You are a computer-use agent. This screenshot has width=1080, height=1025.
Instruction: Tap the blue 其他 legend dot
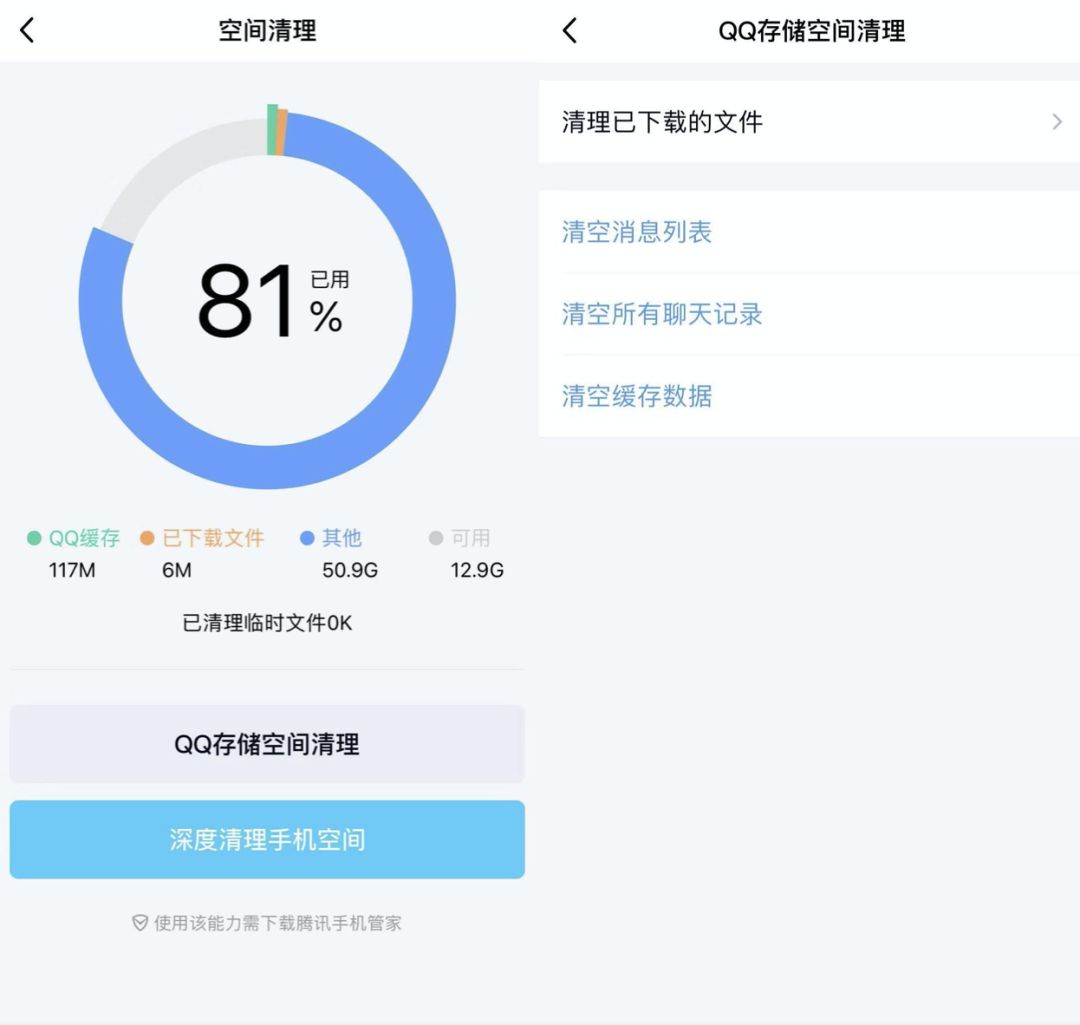(x=307, y=538)
